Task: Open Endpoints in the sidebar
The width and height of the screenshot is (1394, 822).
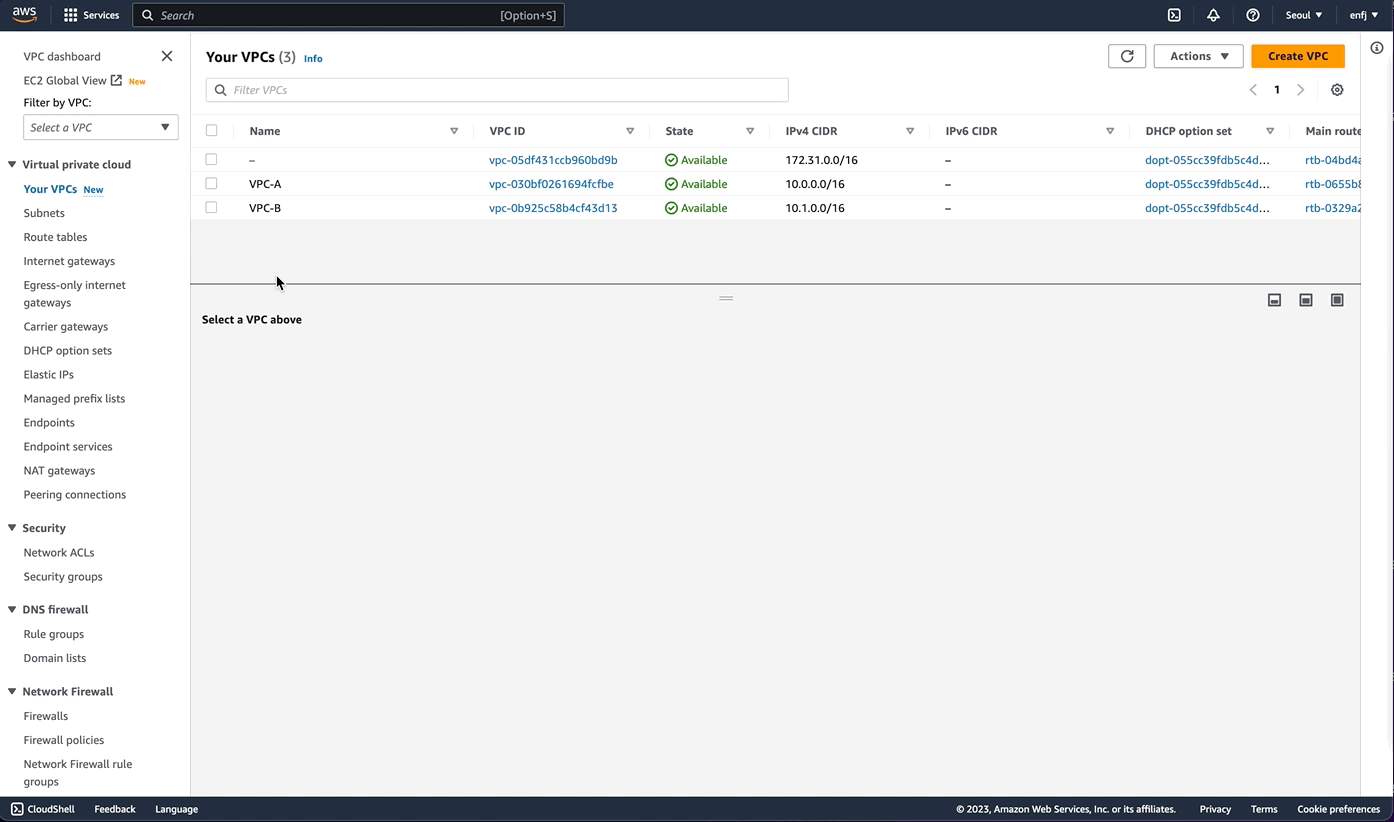Action: tap(49, 422)
